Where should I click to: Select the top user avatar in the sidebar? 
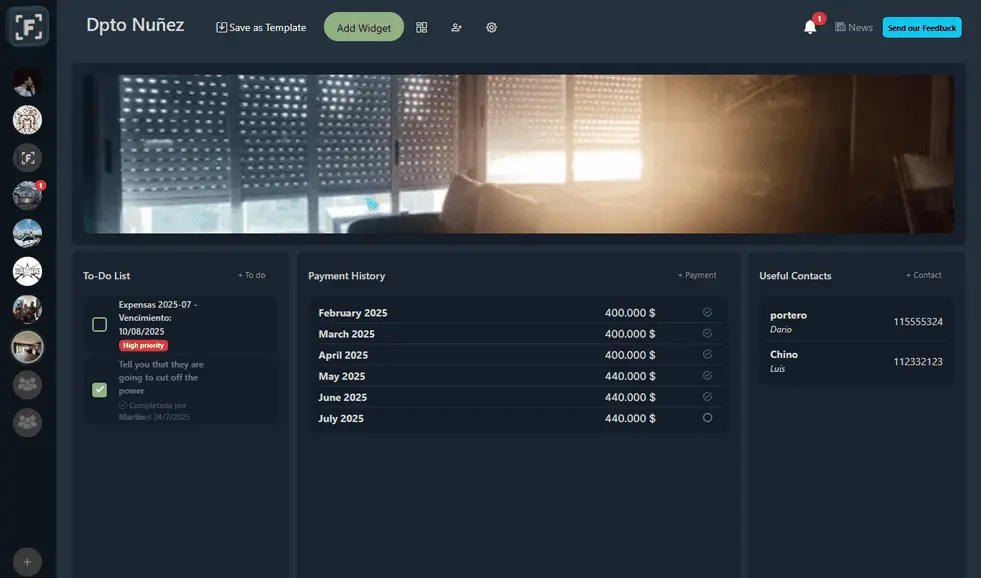(x=28, y=82)
